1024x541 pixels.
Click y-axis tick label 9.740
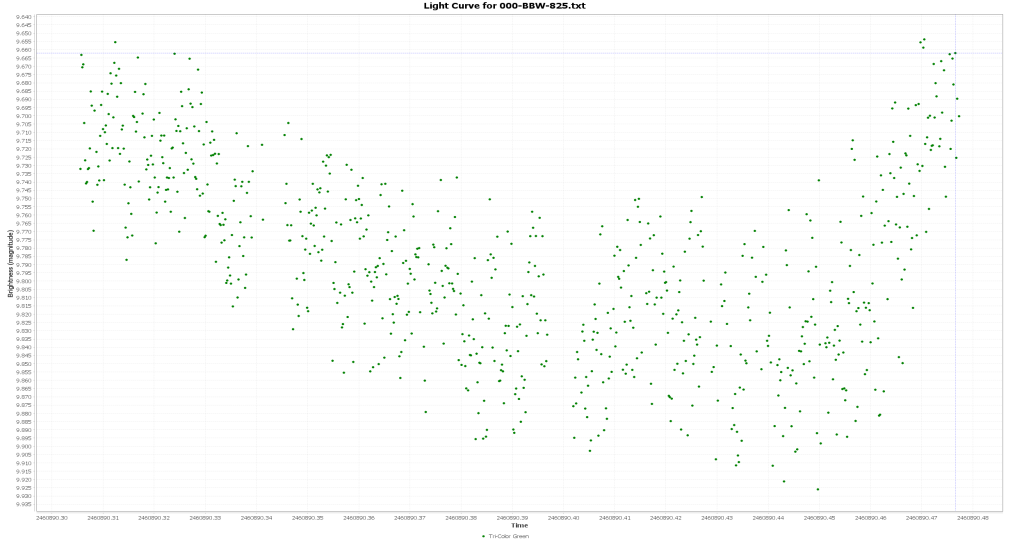pos(23,182)
